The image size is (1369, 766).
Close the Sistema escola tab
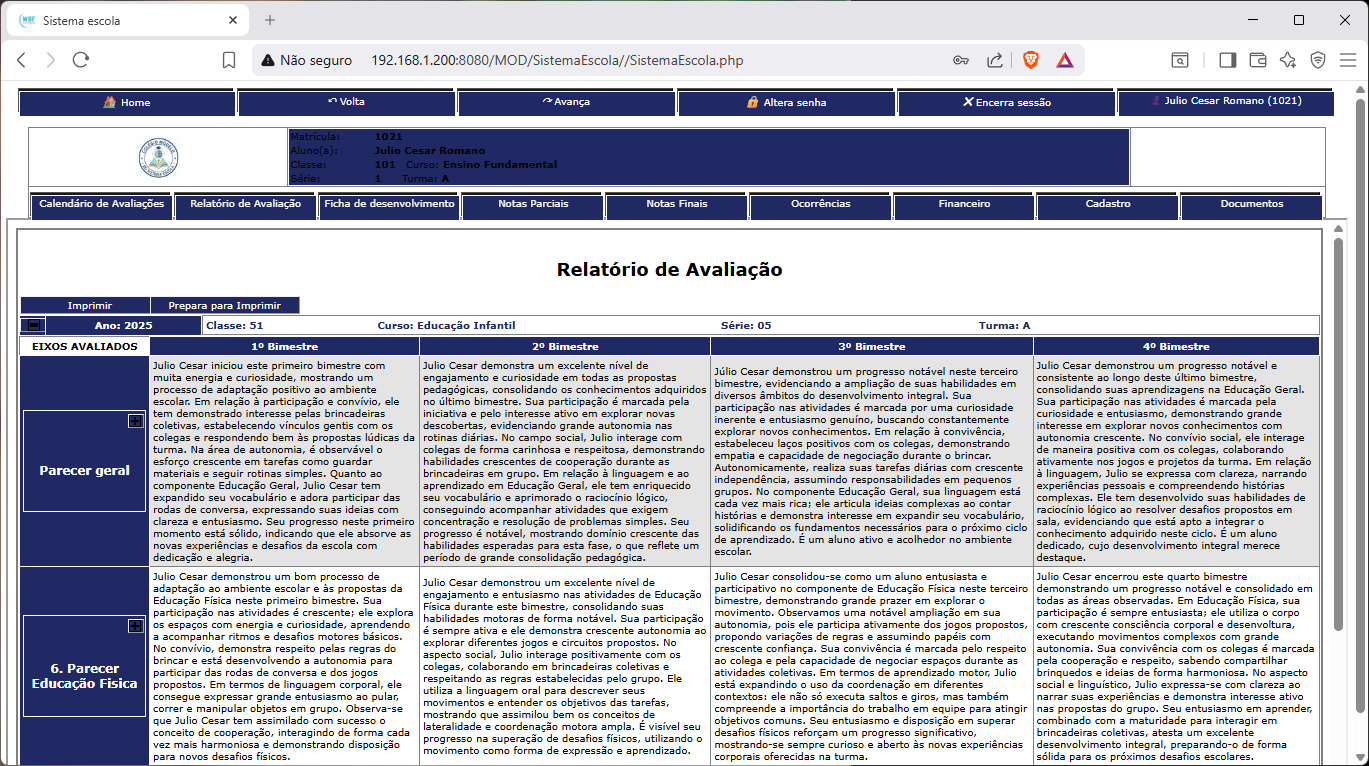(x=232, y=20)
